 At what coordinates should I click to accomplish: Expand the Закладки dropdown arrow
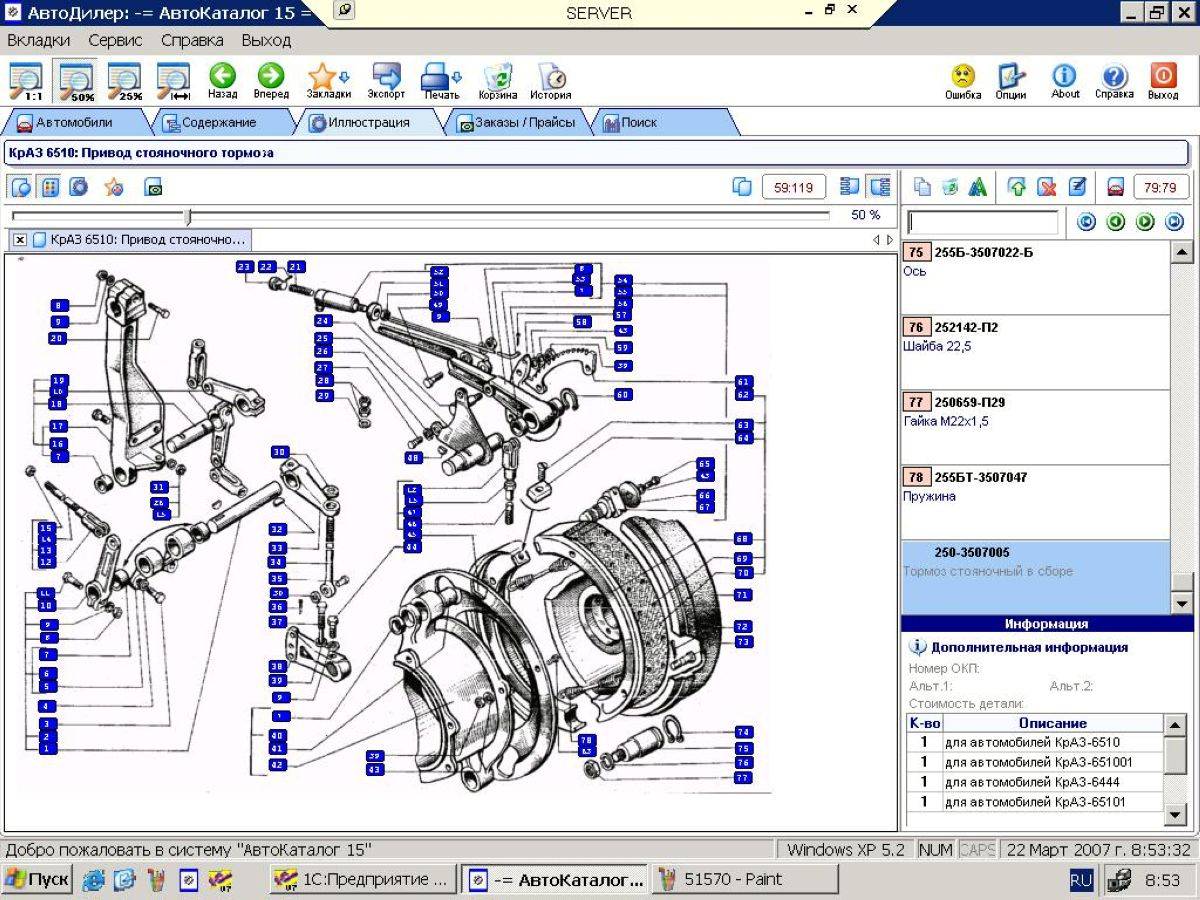345,76
